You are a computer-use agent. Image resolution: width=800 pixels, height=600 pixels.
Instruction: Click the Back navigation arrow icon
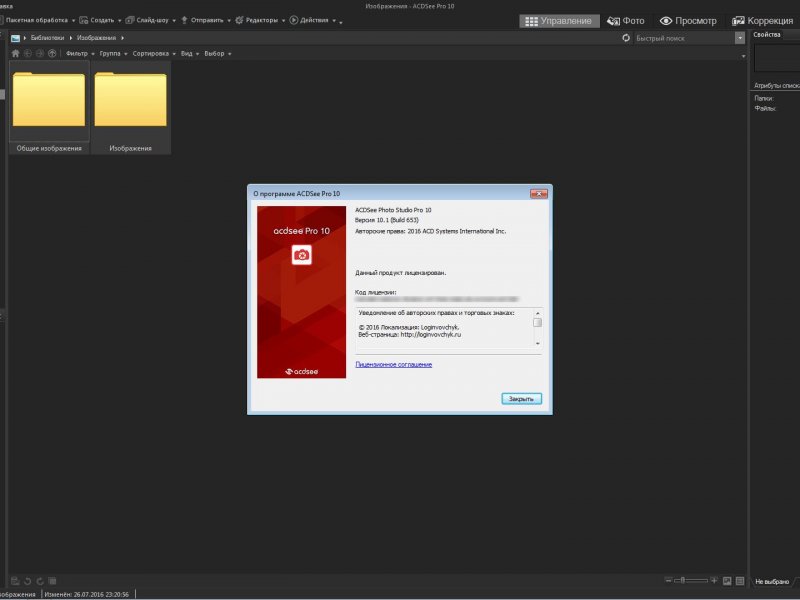(x=28, y=54)
